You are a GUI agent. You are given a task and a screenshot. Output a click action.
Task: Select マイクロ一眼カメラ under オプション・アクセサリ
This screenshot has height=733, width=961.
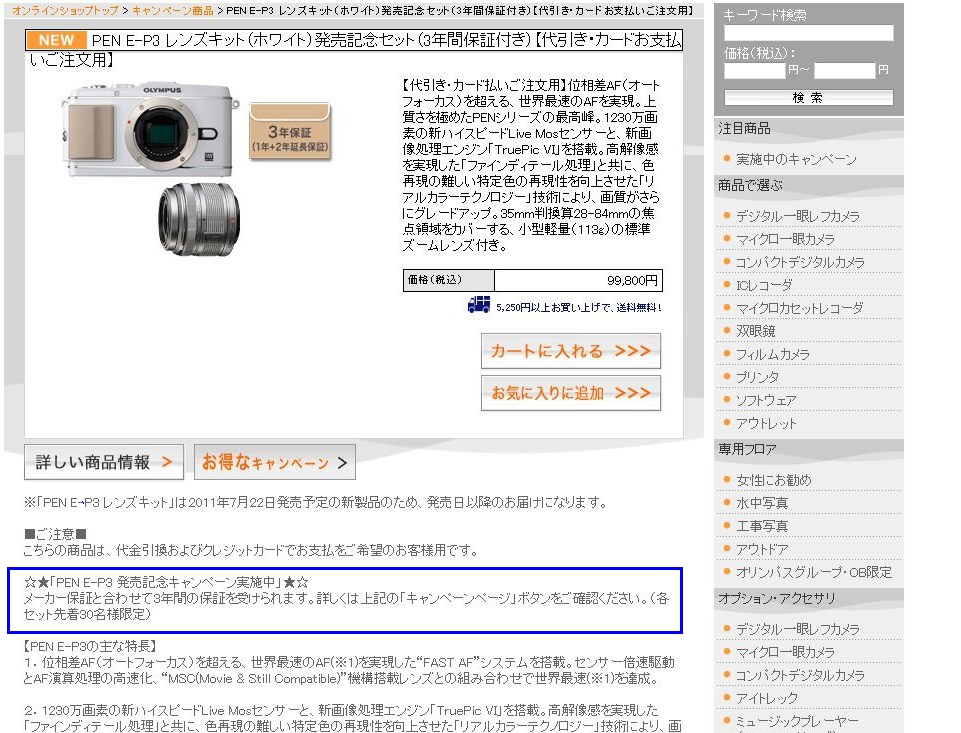point(785,652)
